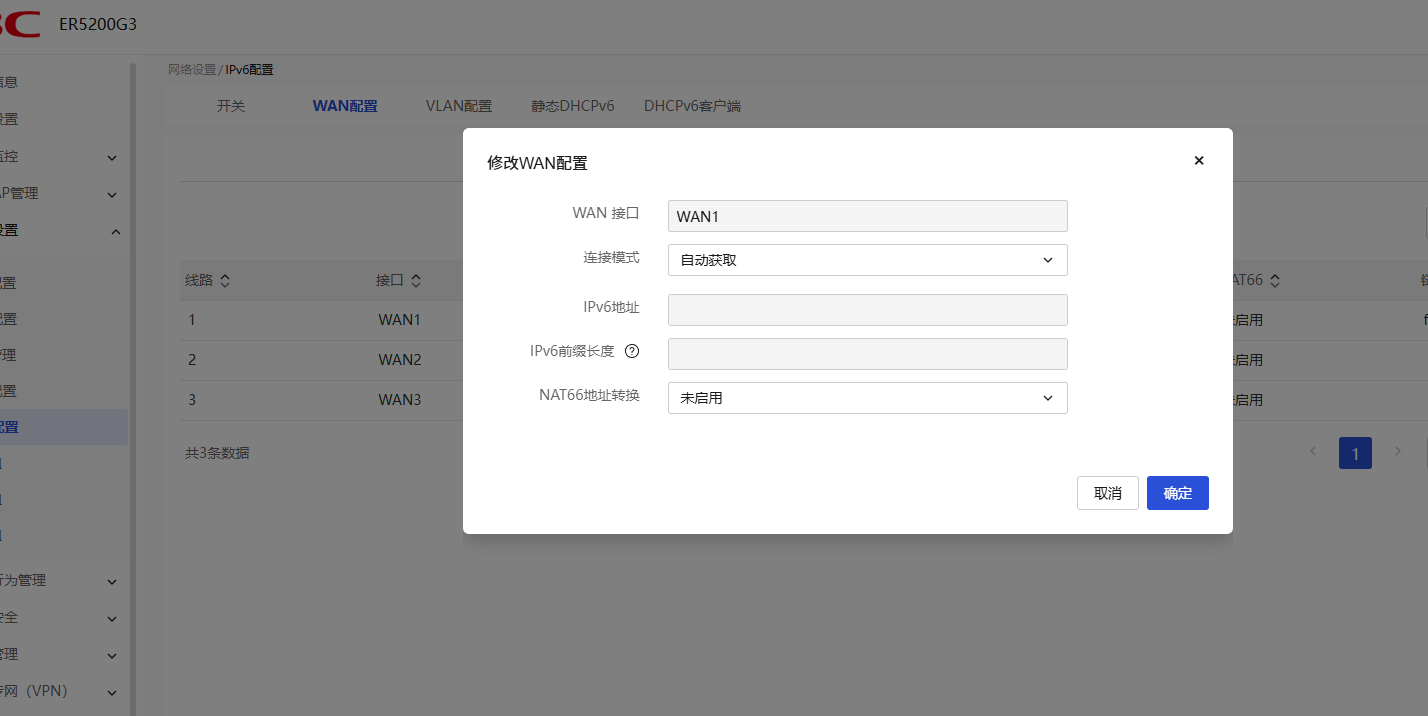Expand the 行为管理 sidebar section

click(x=112, y=581)
